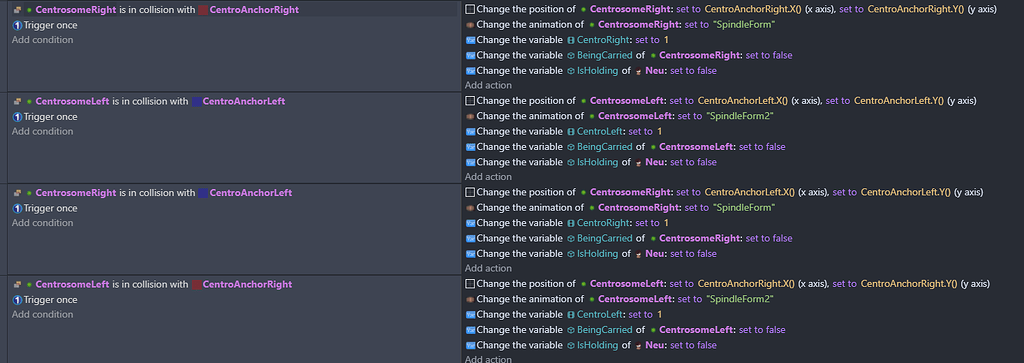The width and height of the screenshot is (1024, 363).
Task: Click Trigger once clock icon in CentrosomeLeft/CentroAnchorRight event
Action: pyautogui.click(x=17, y=300)
